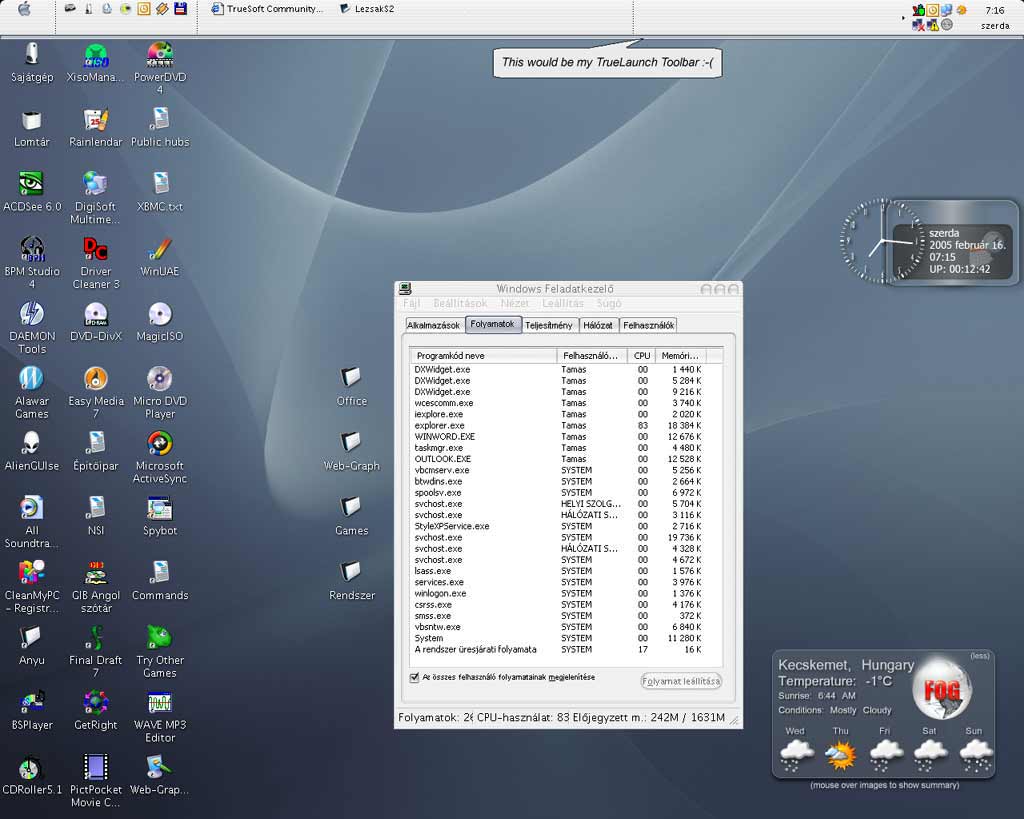Switch to the Teljesítmény tab
Image resolution: width=1024 pixels, height=819 pixels.
tap(550, 325)
